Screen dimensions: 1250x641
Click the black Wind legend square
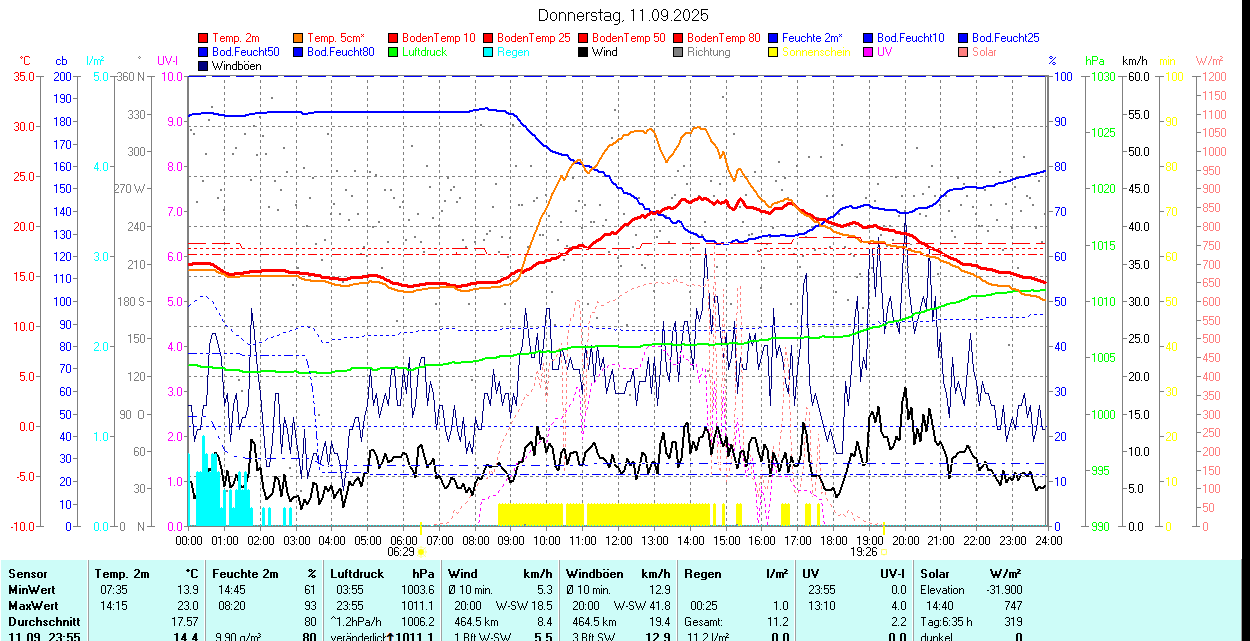(x=583, y=52)
